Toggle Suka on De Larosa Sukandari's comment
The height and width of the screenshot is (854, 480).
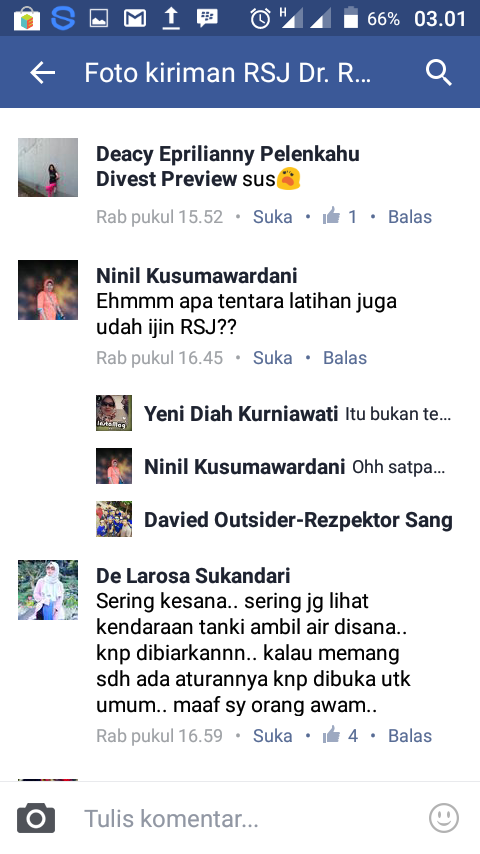tap(272, 736)
